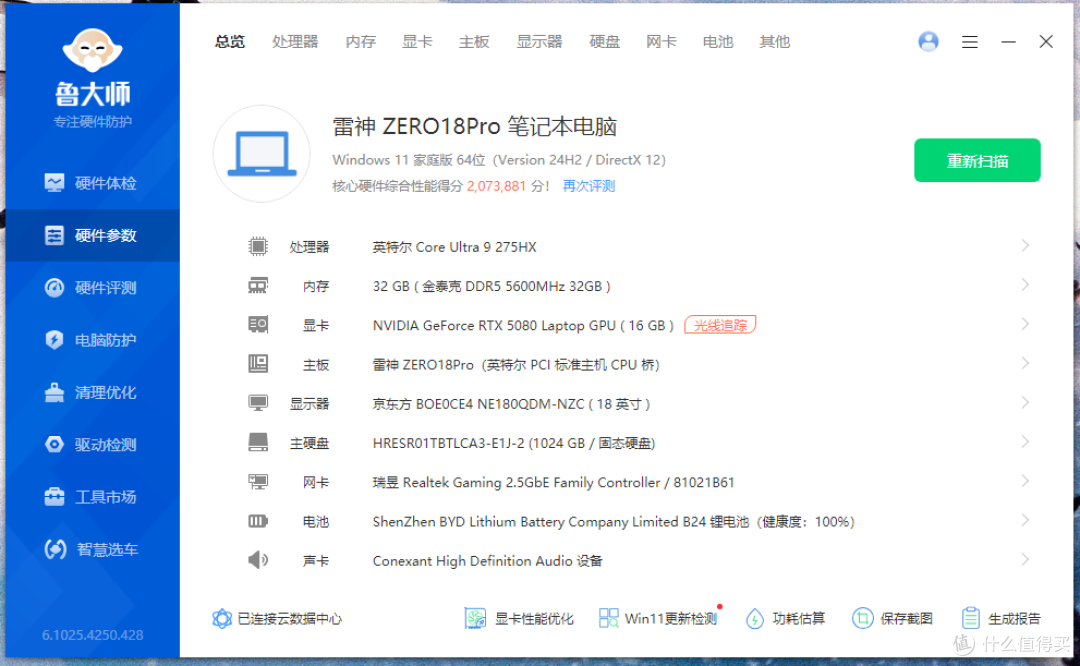This screenshot has height=666, width=1080.
Task: Click 保存截图 to save screenshot
Action: pos(893,618)
